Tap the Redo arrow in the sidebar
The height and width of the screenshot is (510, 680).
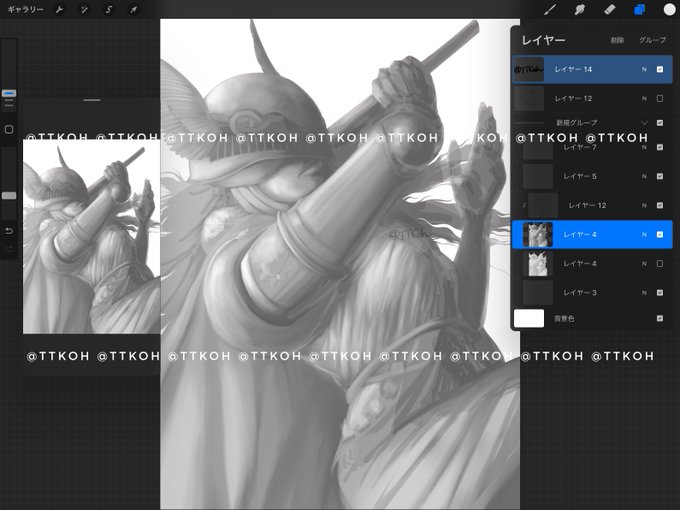click(x=9, y=248)
